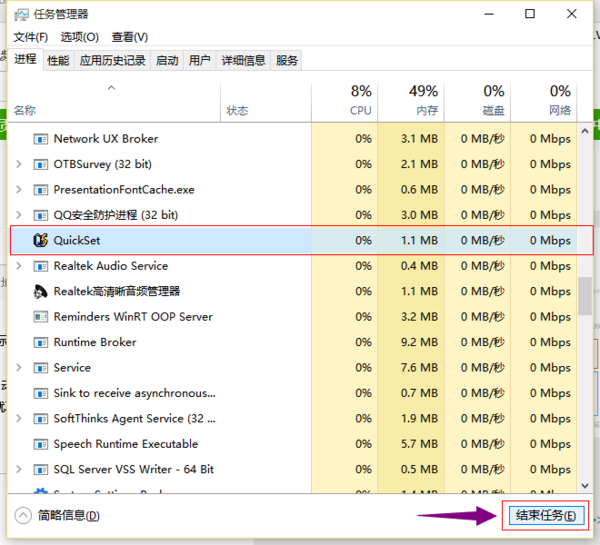
Task: Open the 选项(O) menu
Action: point(80,37)
